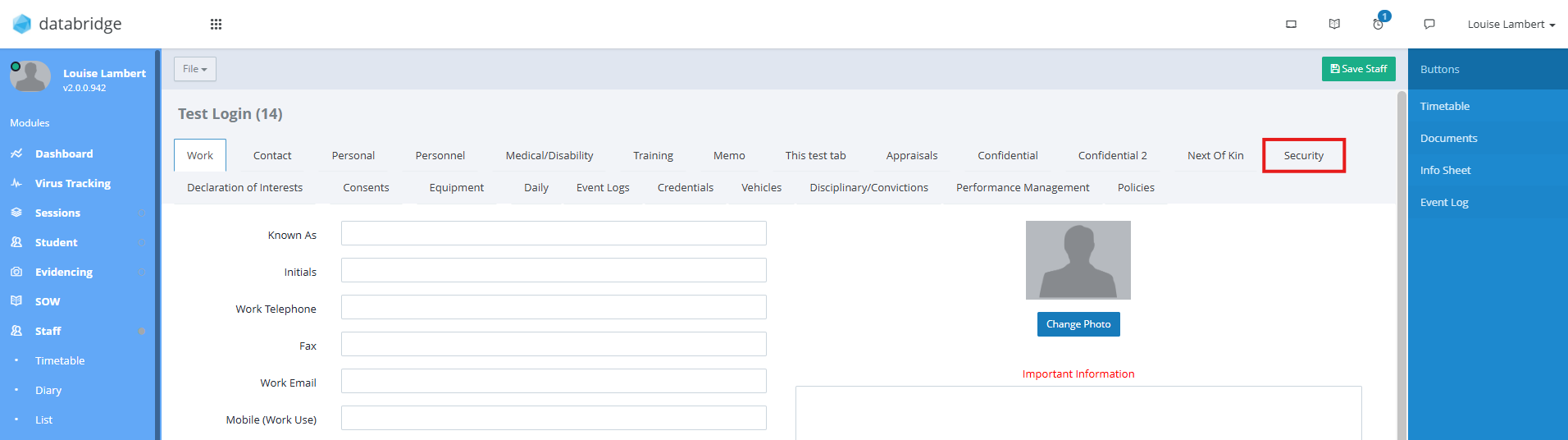The image size is (1568, 440).
Task: Click the Staff person icon
Action: point(16,331)
